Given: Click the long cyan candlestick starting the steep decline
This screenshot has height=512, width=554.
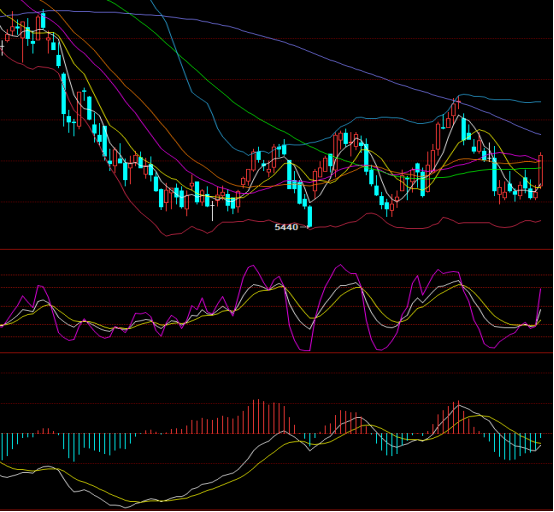Looking at the screenshot, I should [x=64, y=94].
